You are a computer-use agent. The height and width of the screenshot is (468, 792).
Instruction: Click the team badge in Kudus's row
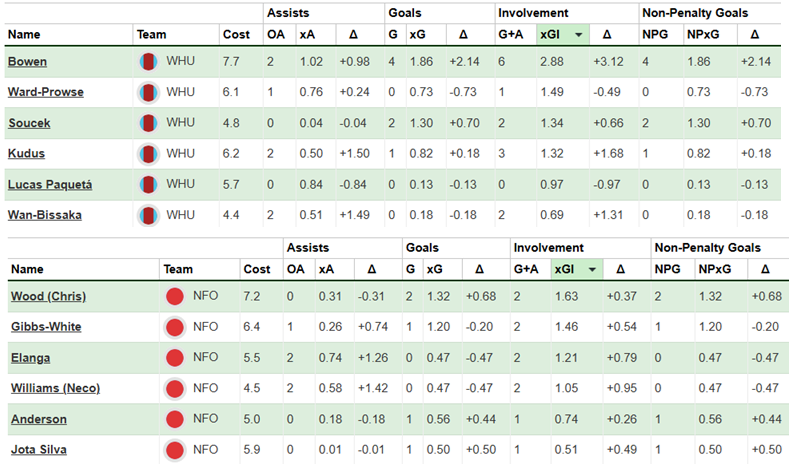click(149, 155)
